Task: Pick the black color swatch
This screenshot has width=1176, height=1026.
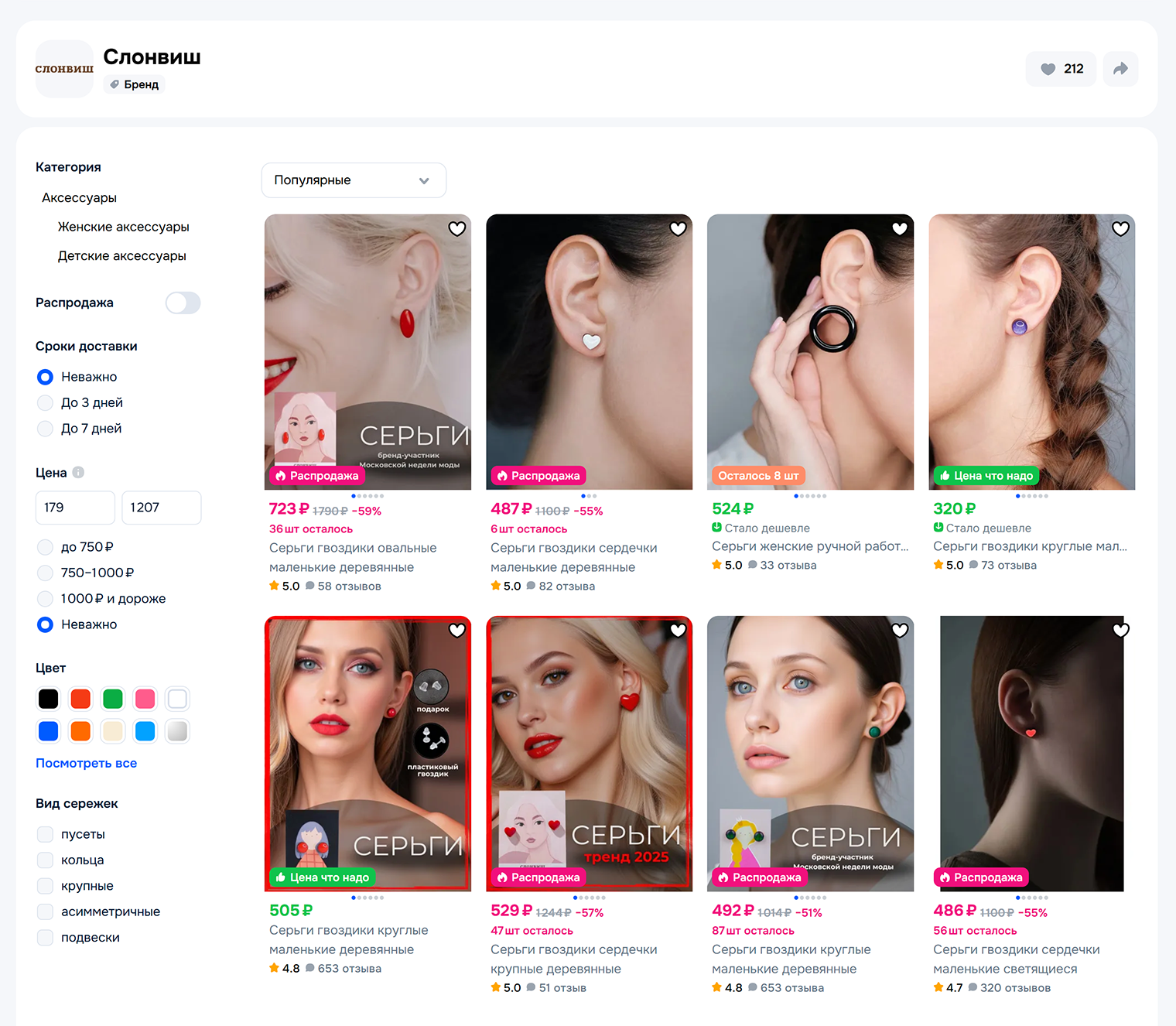Action: tap(48, 699)
